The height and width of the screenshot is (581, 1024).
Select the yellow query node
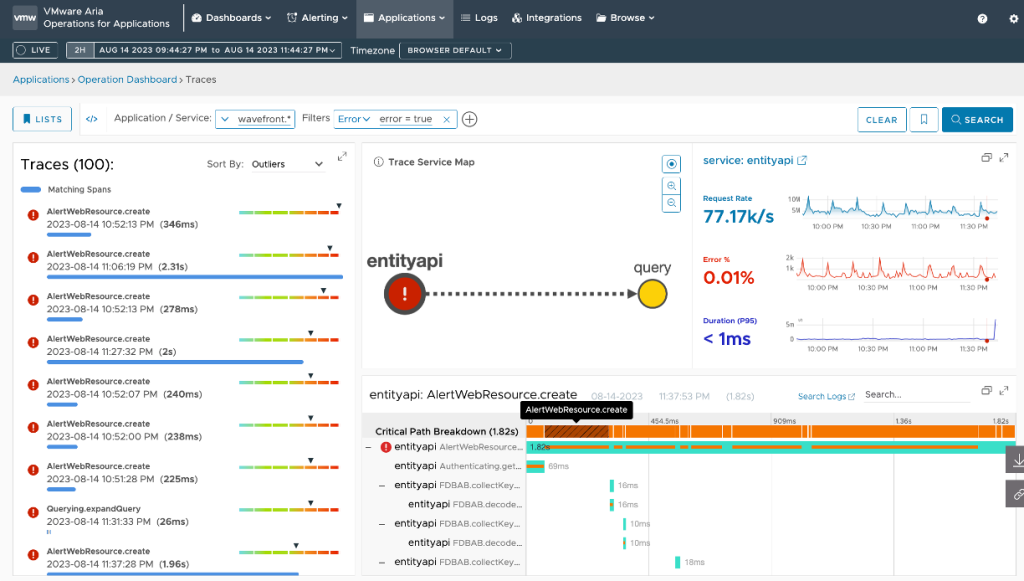click(x=652, y=294)
